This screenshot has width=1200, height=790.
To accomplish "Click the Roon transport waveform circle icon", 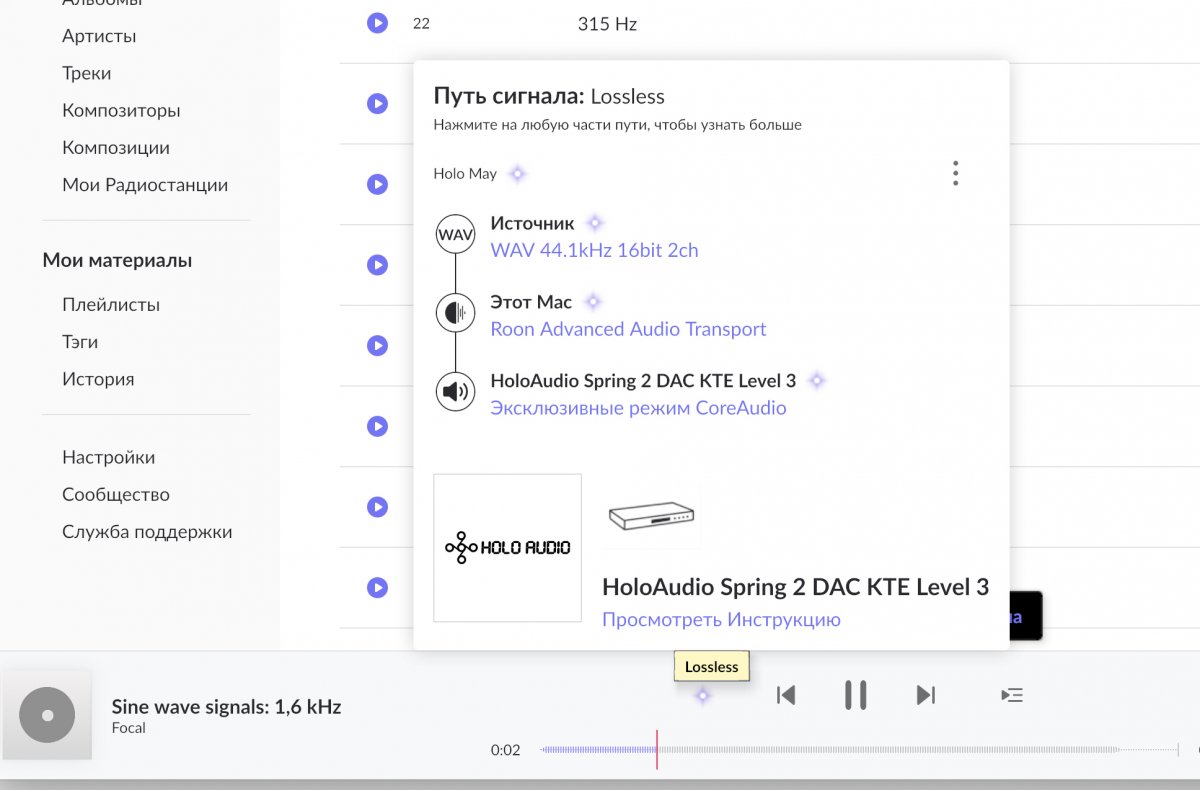I will [455, 313].
